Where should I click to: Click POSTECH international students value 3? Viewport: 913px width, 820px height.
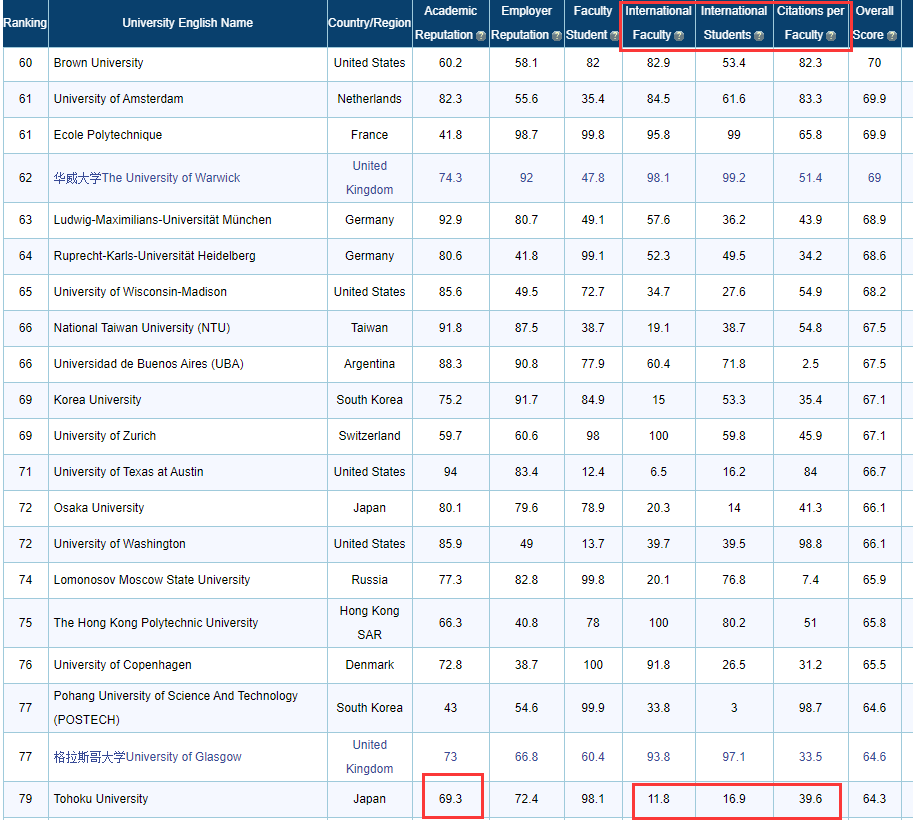[734, 708]
